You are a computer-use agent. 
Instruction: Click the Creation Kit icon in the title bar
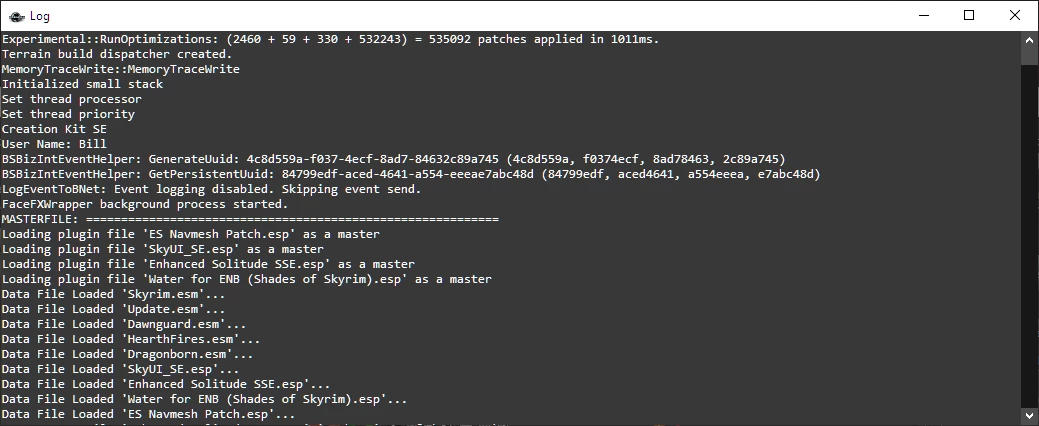coord(17,16)
